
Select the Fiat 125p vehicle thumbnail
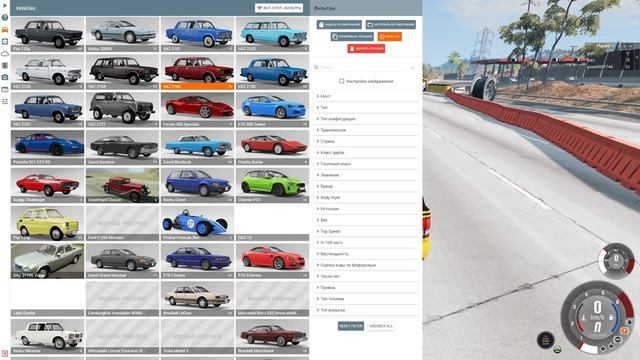(x=47, y=34)
